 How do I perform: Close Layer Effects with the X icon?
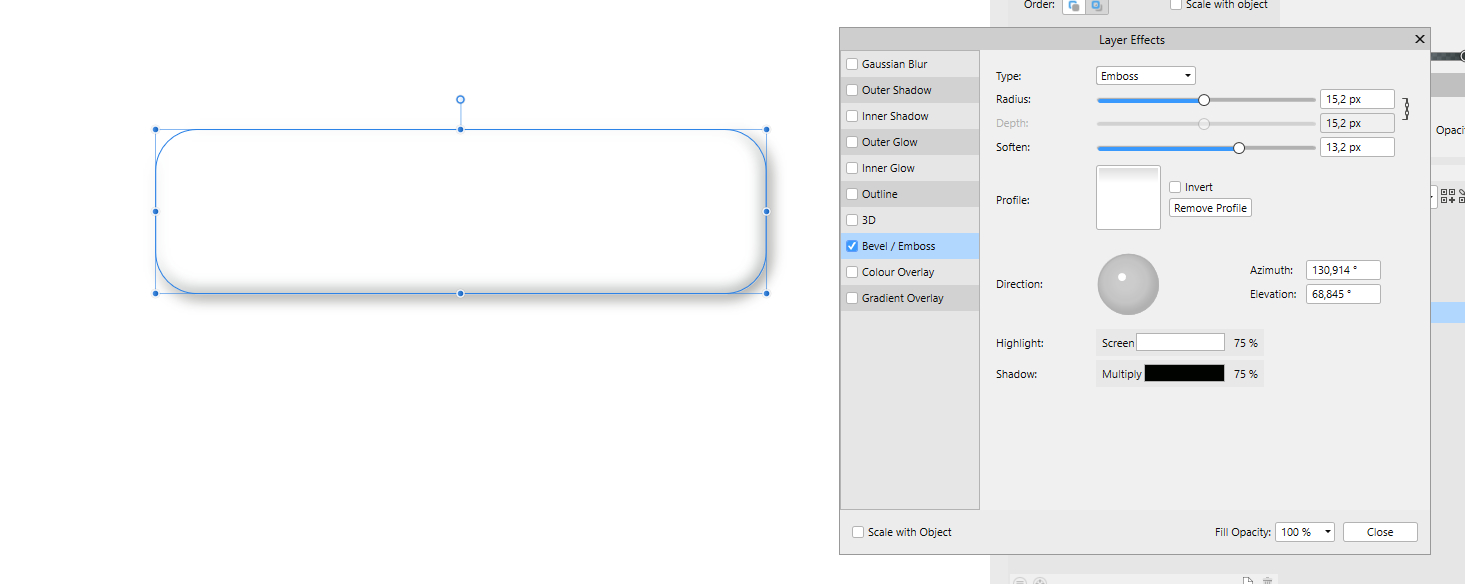coord(1419,39)
